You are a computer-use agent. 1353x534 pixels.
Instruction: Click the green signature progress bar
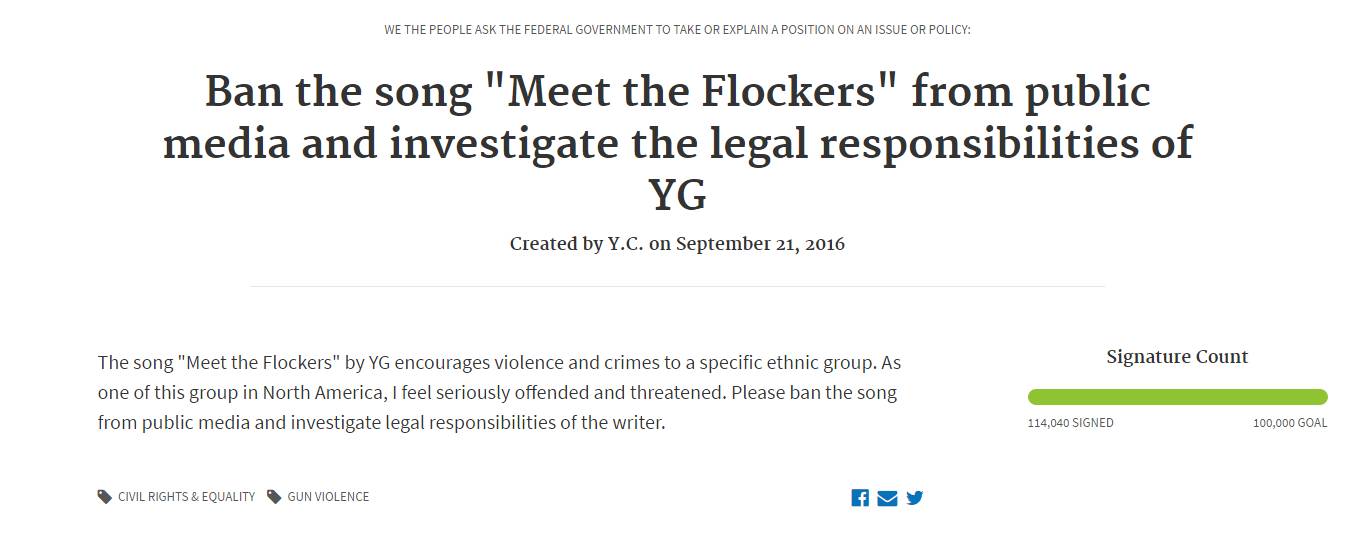[x=1177, y=397]
